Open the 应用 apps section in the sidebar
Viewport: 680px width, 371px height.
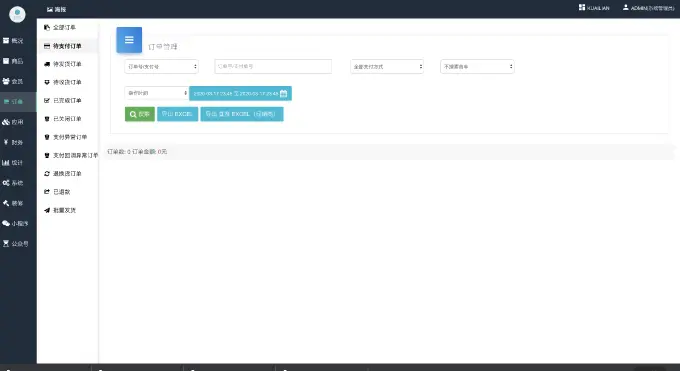coord(13,122)
